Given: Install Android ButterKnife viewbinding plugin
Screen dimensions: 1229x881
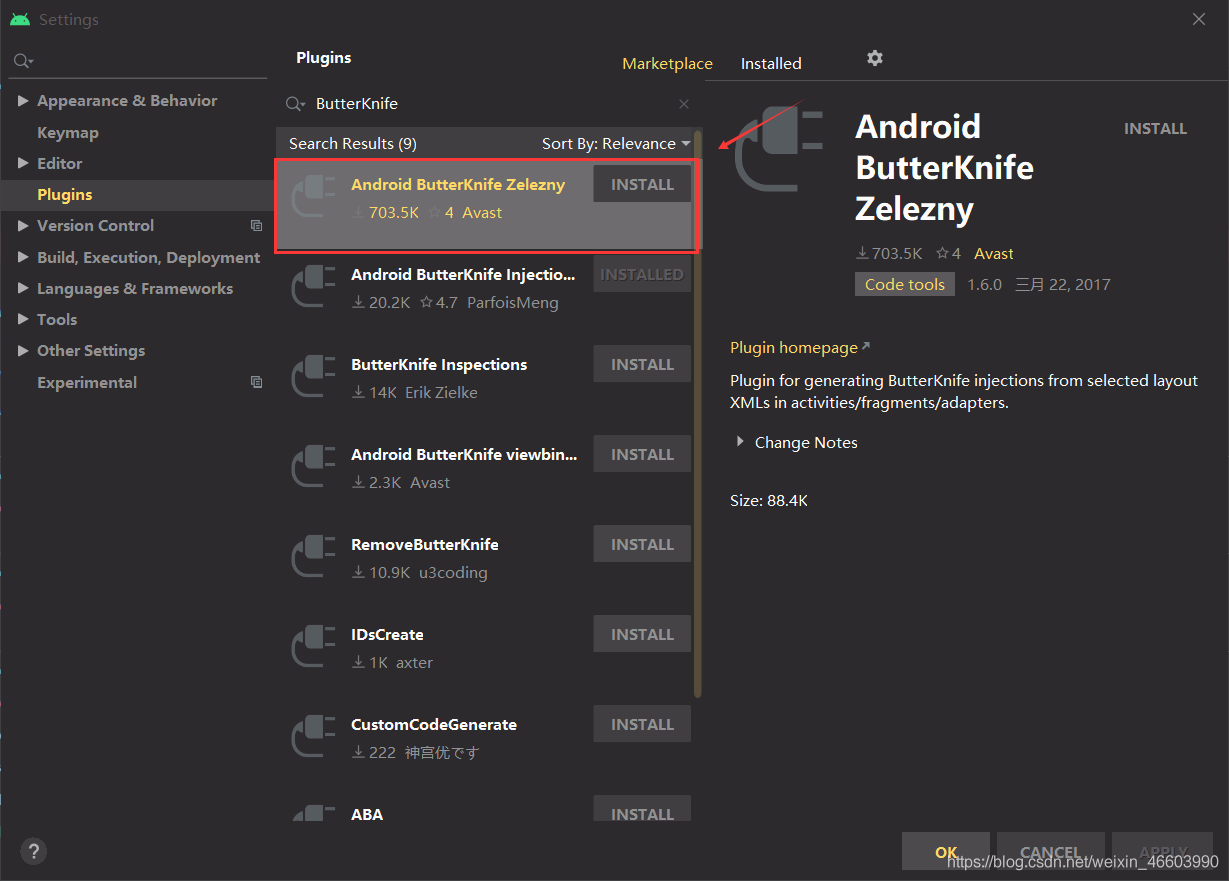Looking at the screenshot, I should [642, 454].
